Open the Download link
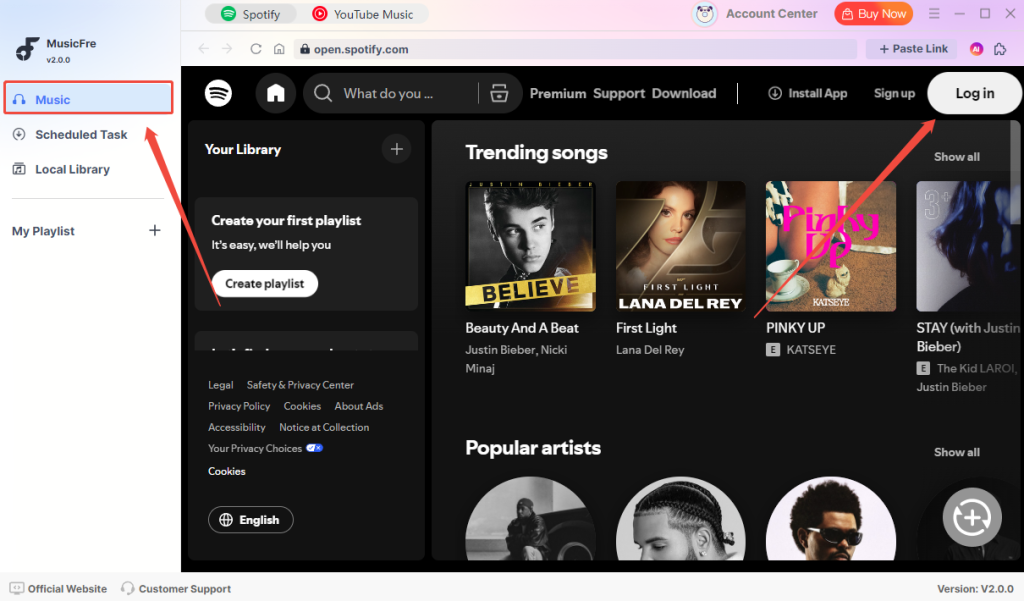 point(684,93)
